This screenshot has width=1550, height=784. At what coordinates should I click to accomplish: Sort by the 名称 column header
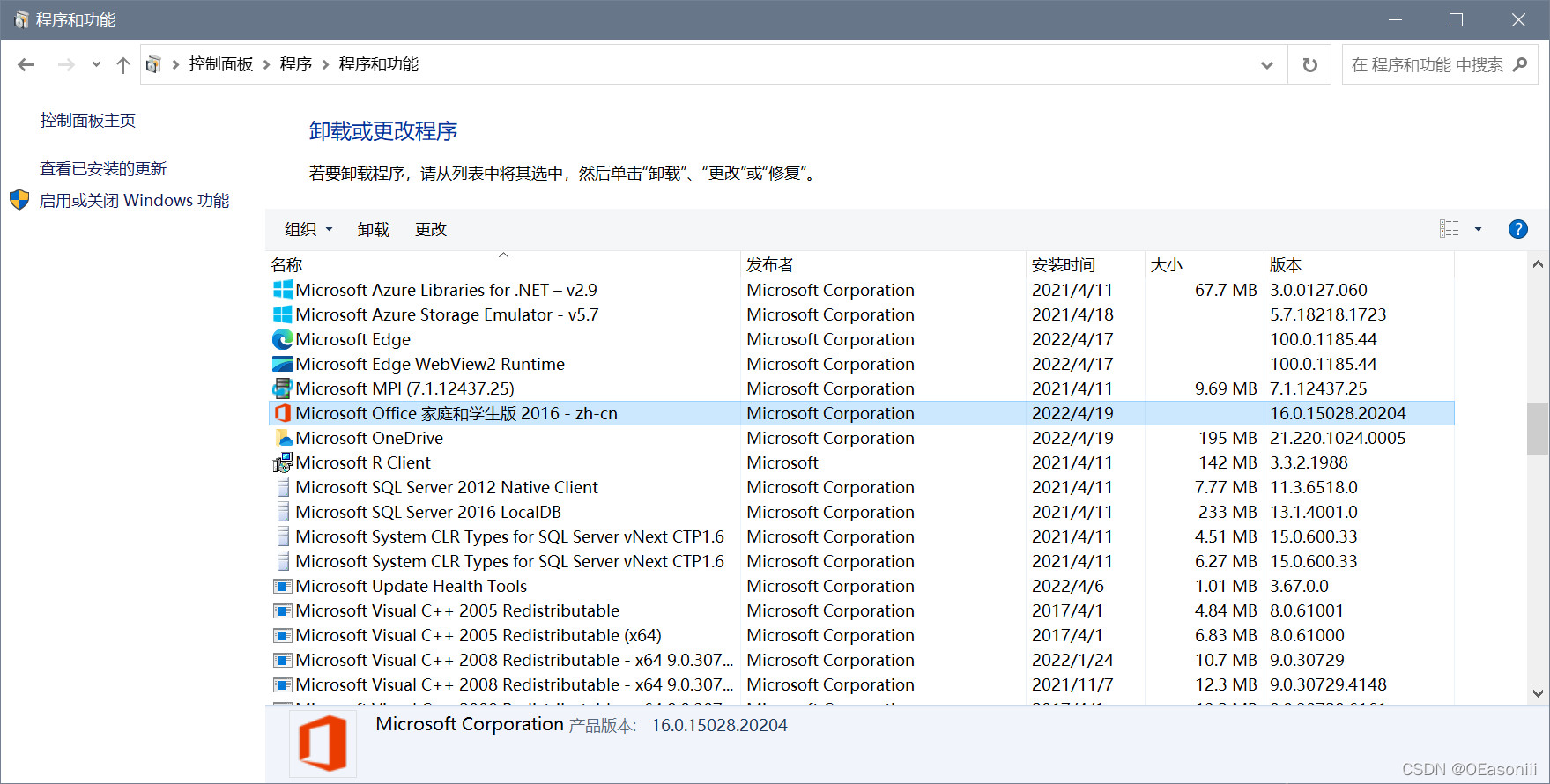coord(503,265)
